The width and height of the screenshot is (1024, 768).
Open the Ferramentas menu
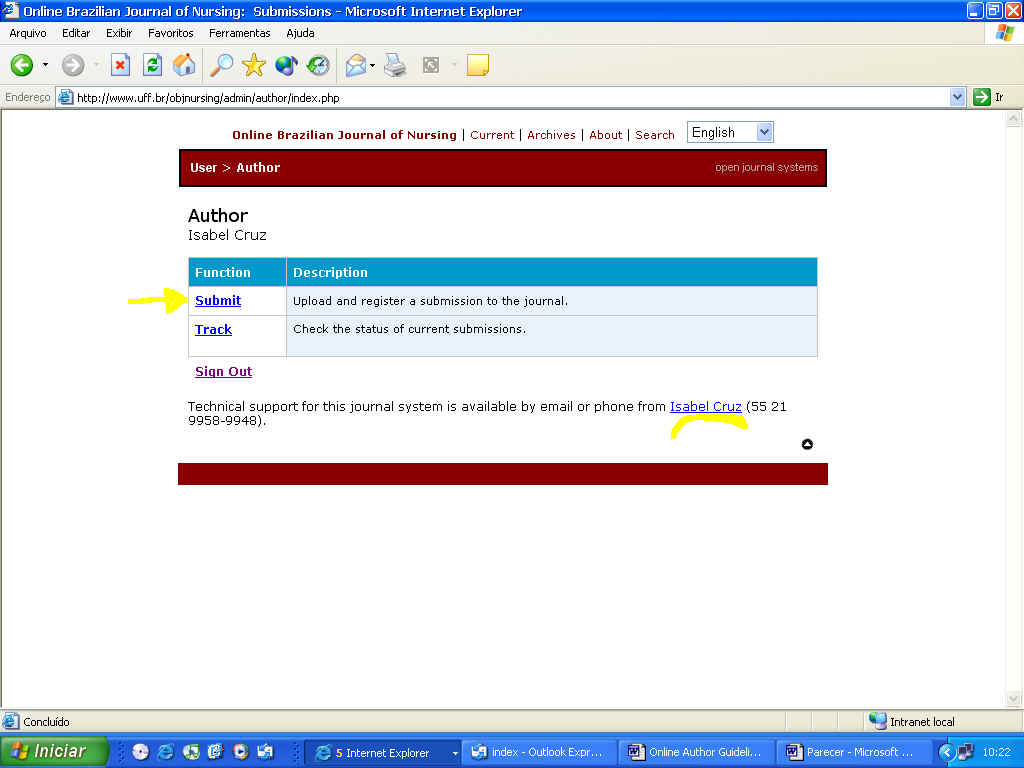[240, 33]
